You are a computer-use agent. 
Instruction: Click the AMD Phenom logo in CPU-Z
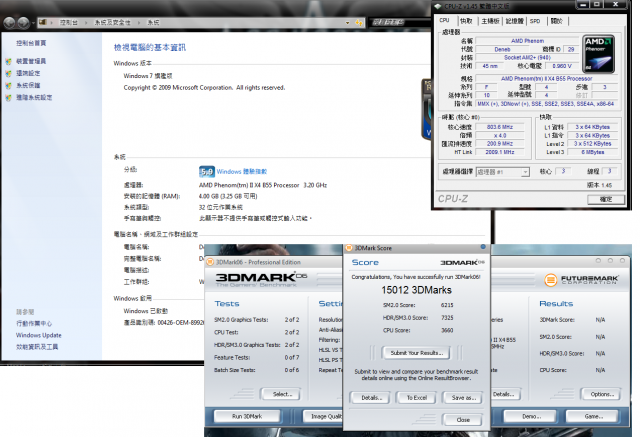[598, 54]
